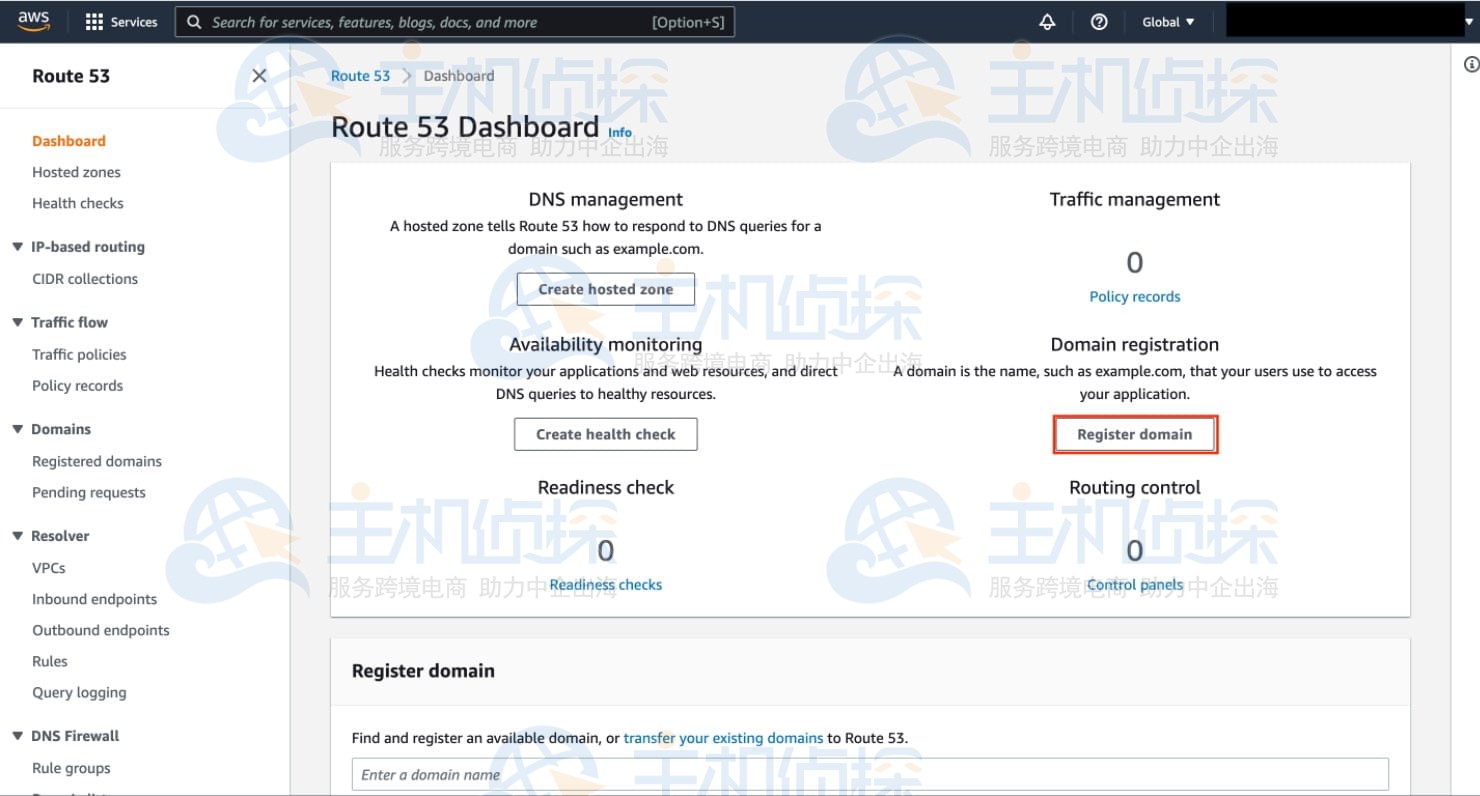Viewport: 1480px width, 796px height.
Task: Open the Policy records link
Action: (x=1134, y=296)
